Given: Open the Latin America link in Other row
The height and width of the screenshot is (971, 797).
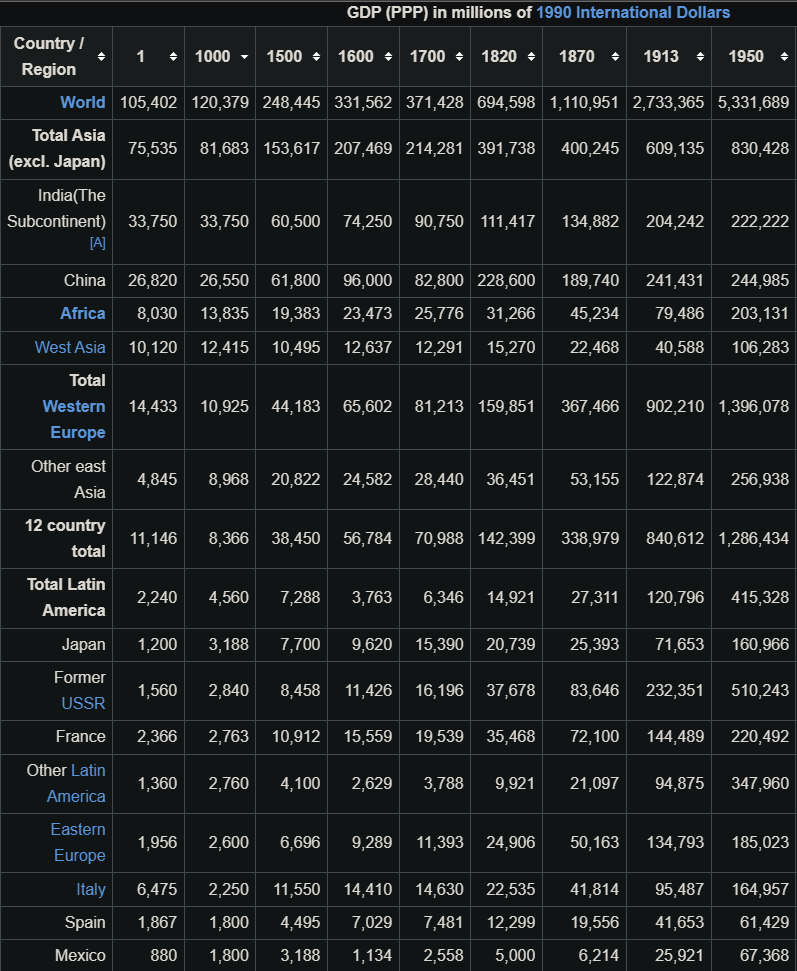Looking at the screenshot, I should [76, 783].
